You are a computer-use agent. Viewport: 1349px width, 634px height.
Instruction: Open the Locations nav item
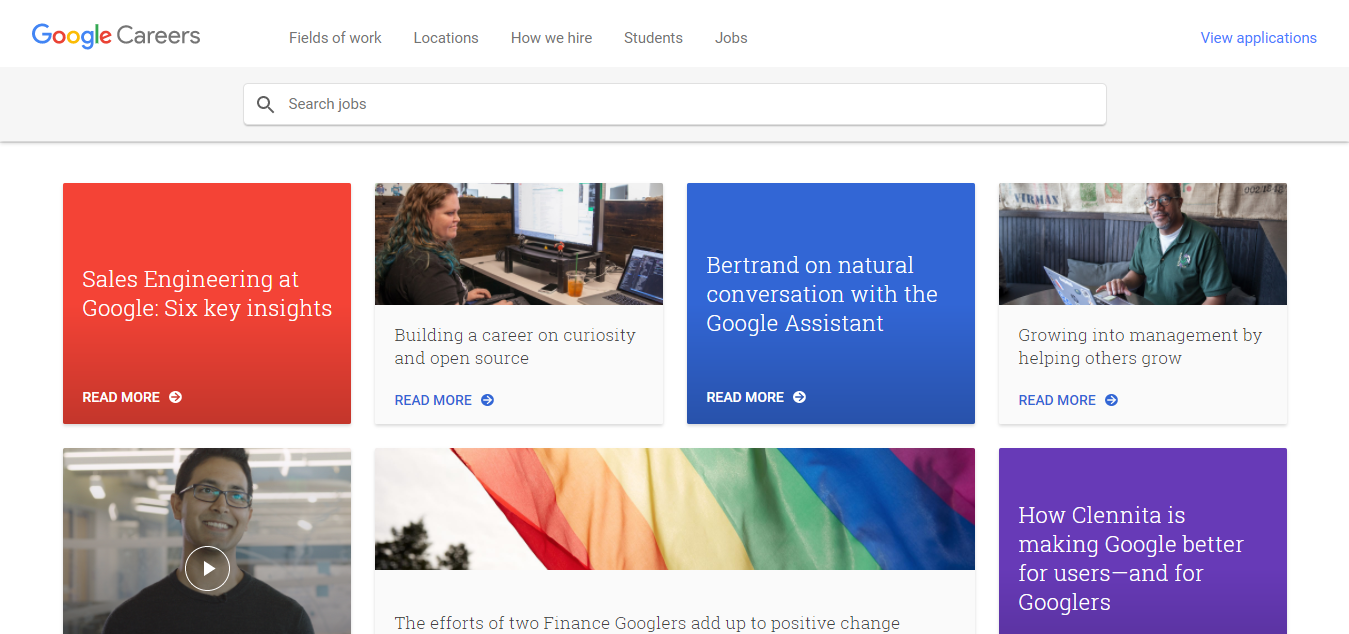coord(446,38)
